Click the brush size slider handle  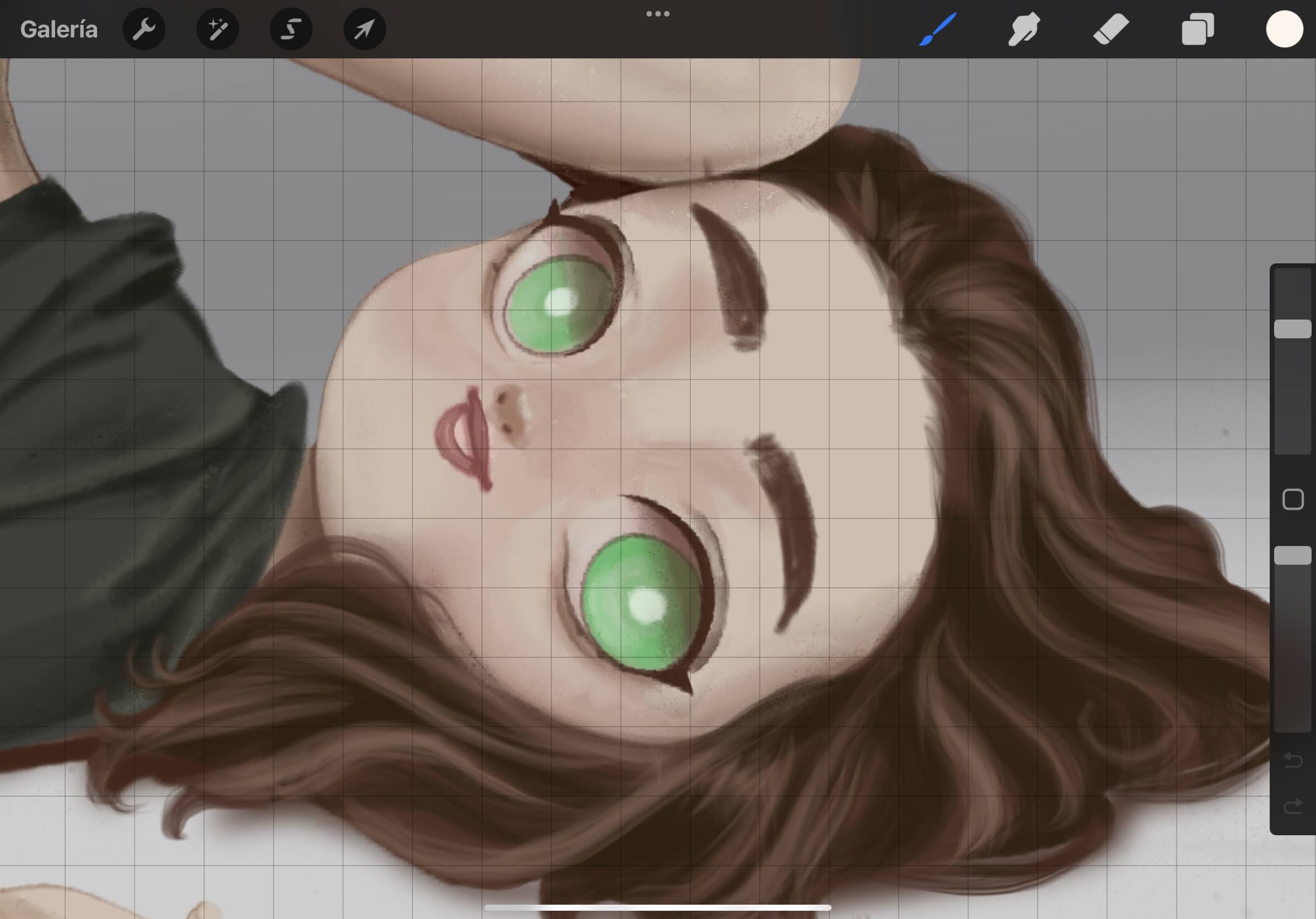coord(1292,329)
